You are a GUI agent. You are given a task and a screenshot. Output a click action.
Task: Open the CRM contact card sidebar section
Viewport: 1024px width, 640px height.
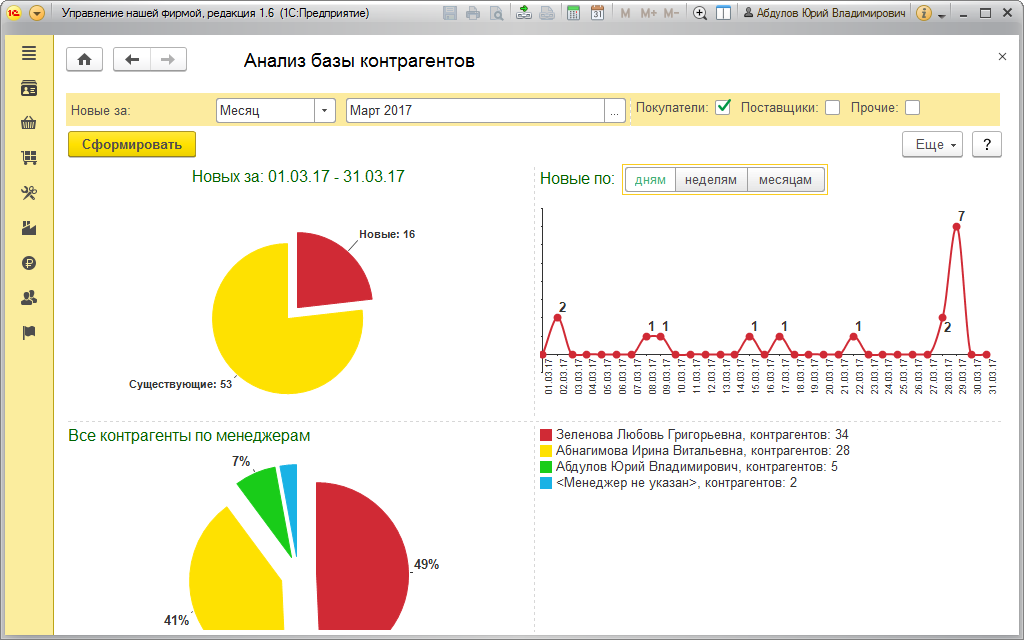(x=28, y=89)
